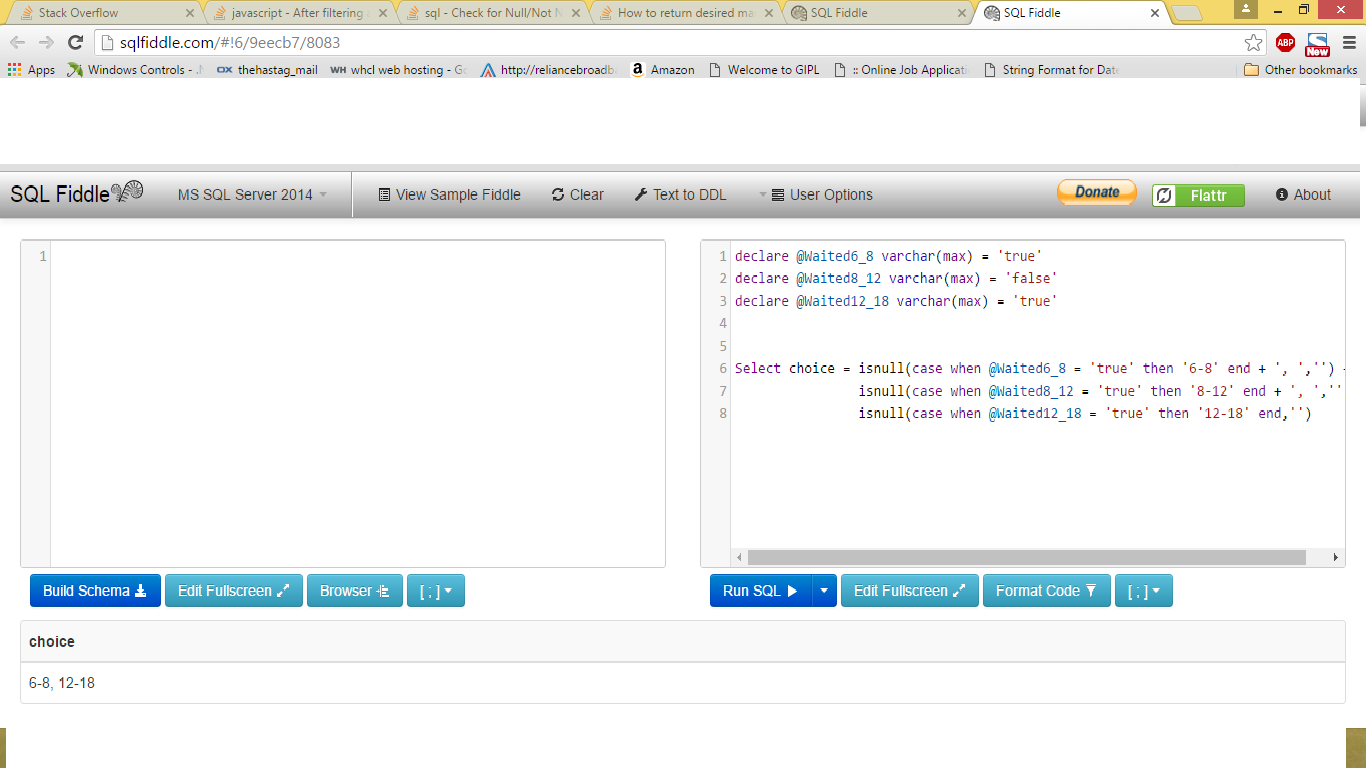Expand the User Options menu
Image resolution: width=1366 pixels, height=768 pixels.
coord(815,195)
